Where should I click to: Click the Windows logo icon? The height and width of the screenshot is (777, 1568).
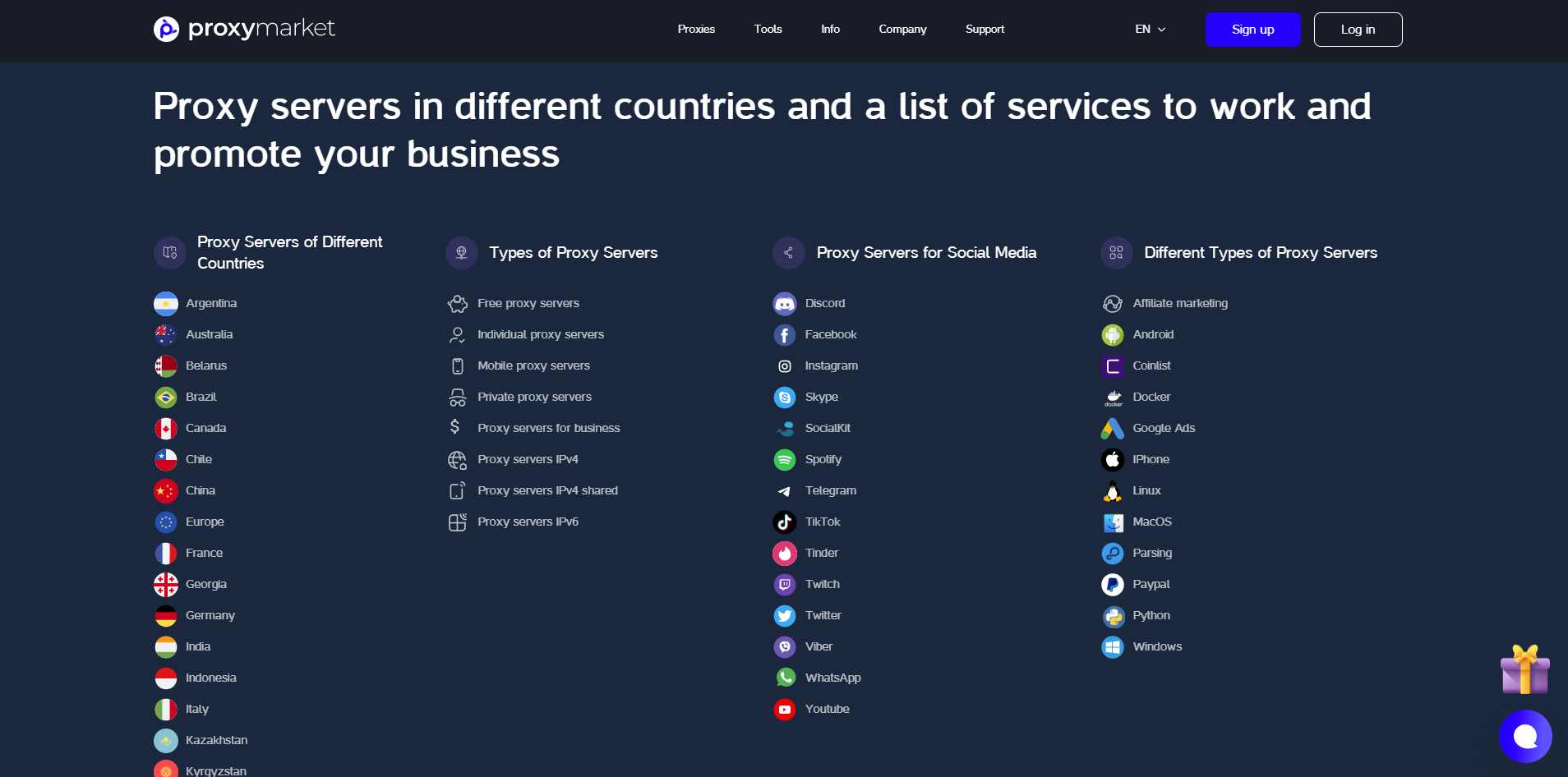(1113, 647)
